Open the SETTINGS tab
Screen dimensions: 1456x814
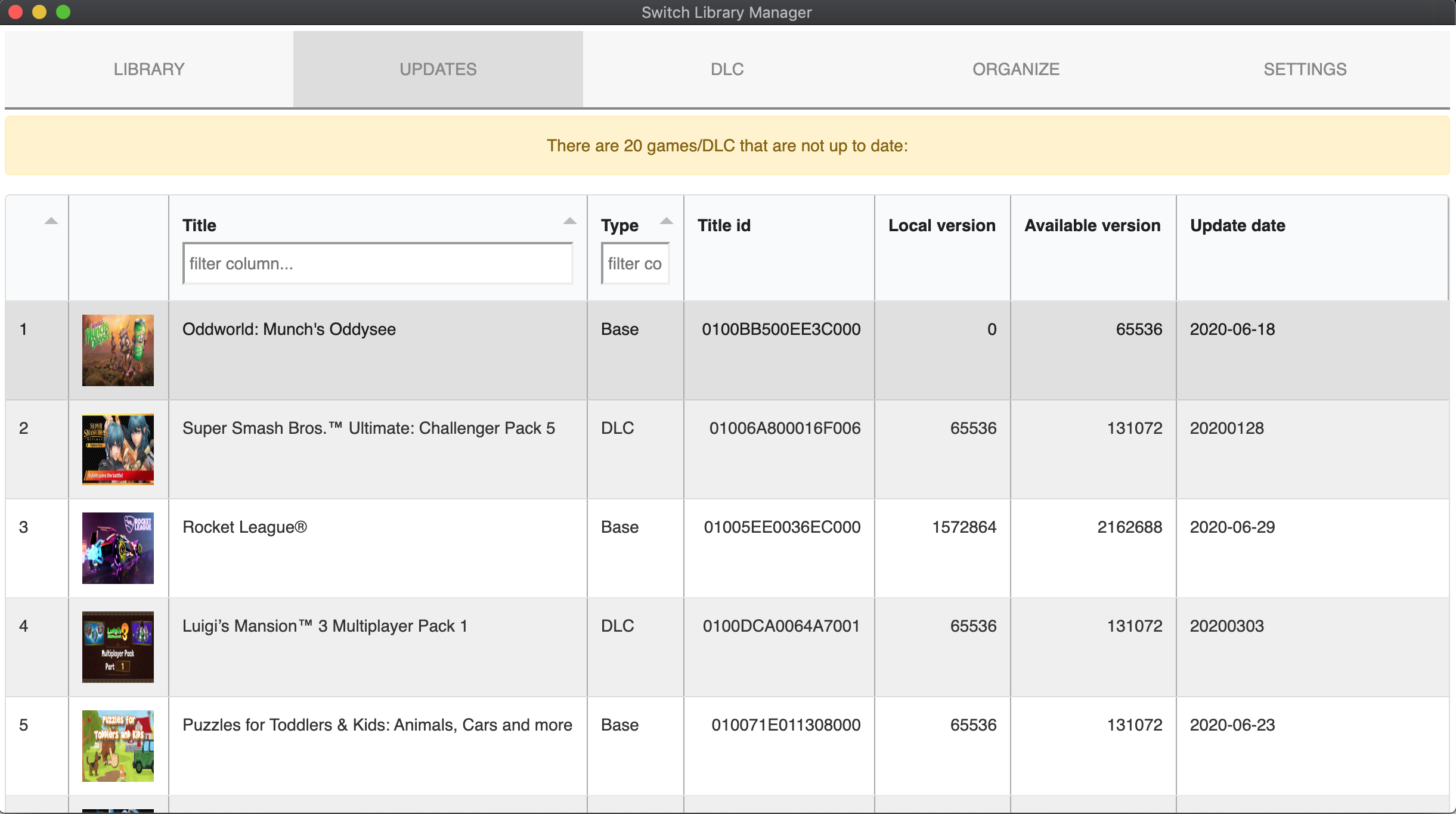[1305, 69]
